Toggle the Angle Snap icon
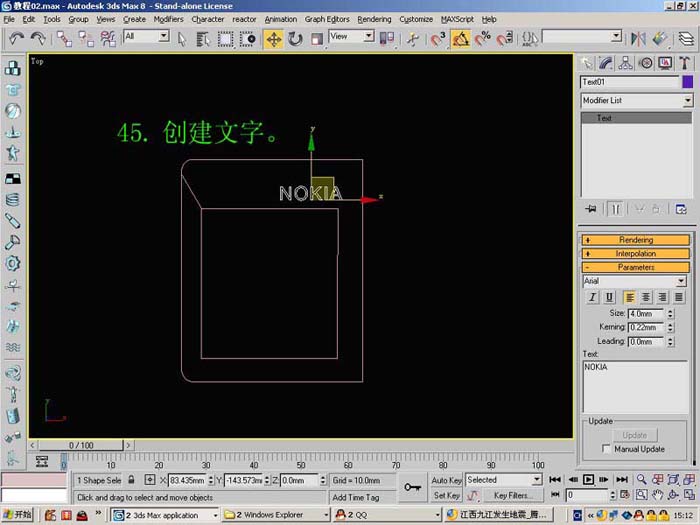 click(460, 39)
